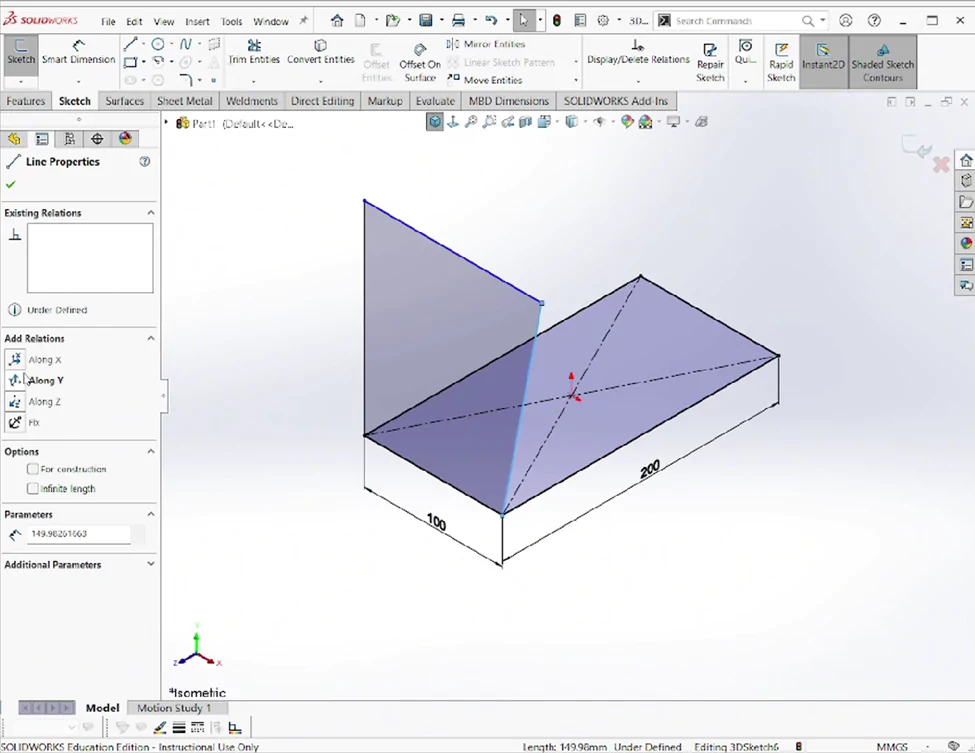Screen dimensions: 975x753
Task: Click Offset On Surface tool
Action: [420, 63]
